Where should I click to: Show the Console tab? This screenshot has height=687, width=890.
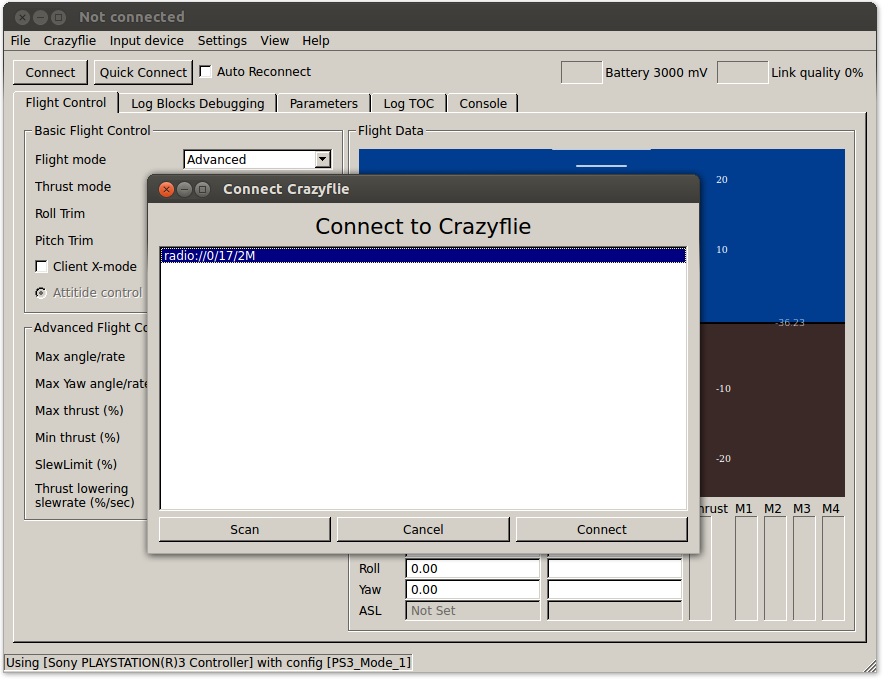coord(483,104)
